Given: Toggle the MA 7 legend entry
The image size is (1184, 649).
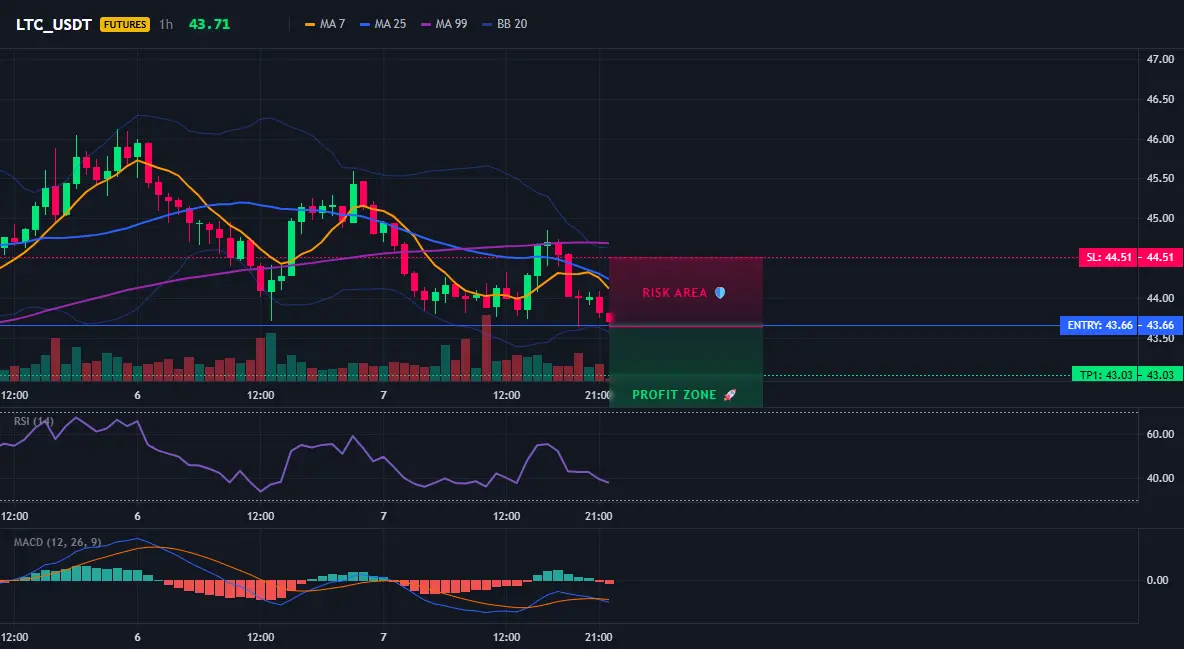Looking at the screenshot, I should tap(325, 24).
